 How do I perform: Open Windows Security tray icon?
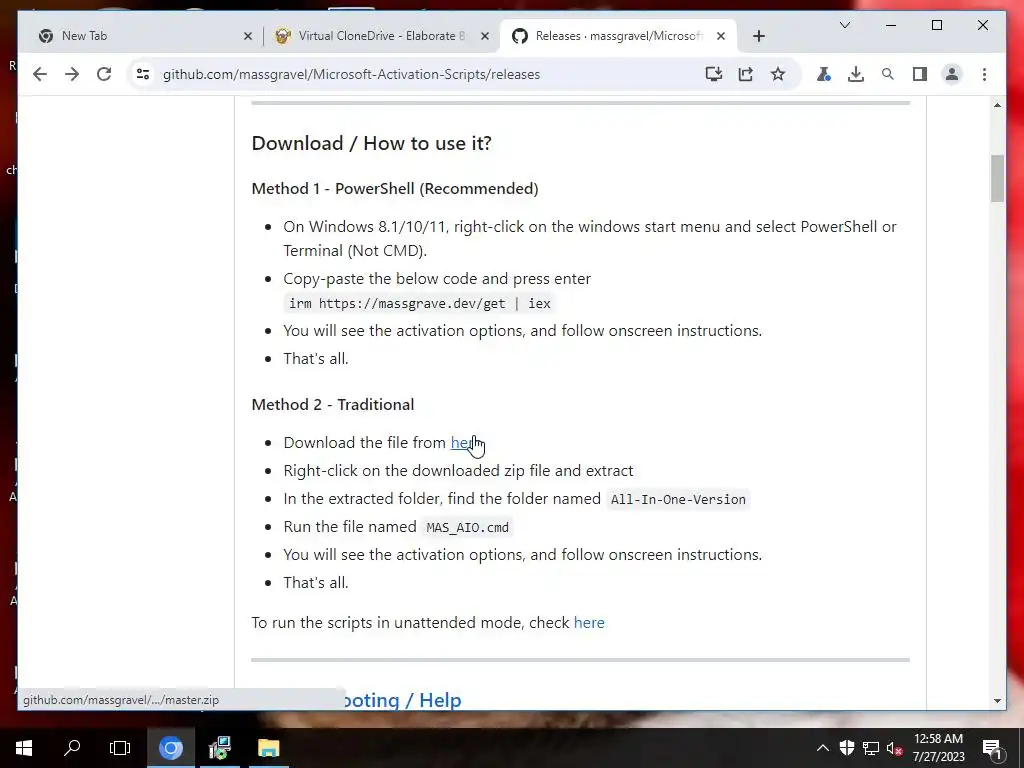[847, 748]
